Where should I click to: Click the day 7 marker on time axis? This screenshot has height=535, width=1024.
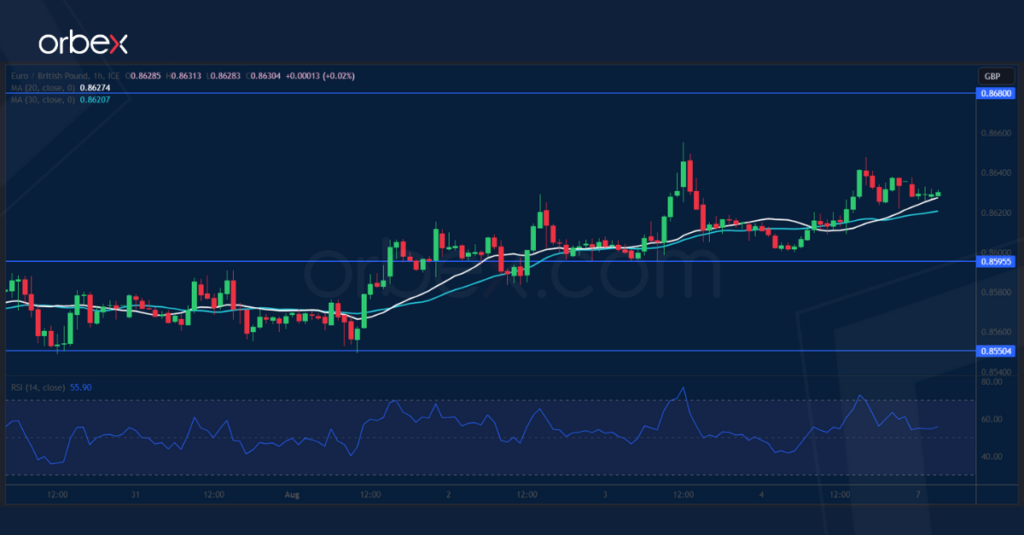click(x=919, y=494)
